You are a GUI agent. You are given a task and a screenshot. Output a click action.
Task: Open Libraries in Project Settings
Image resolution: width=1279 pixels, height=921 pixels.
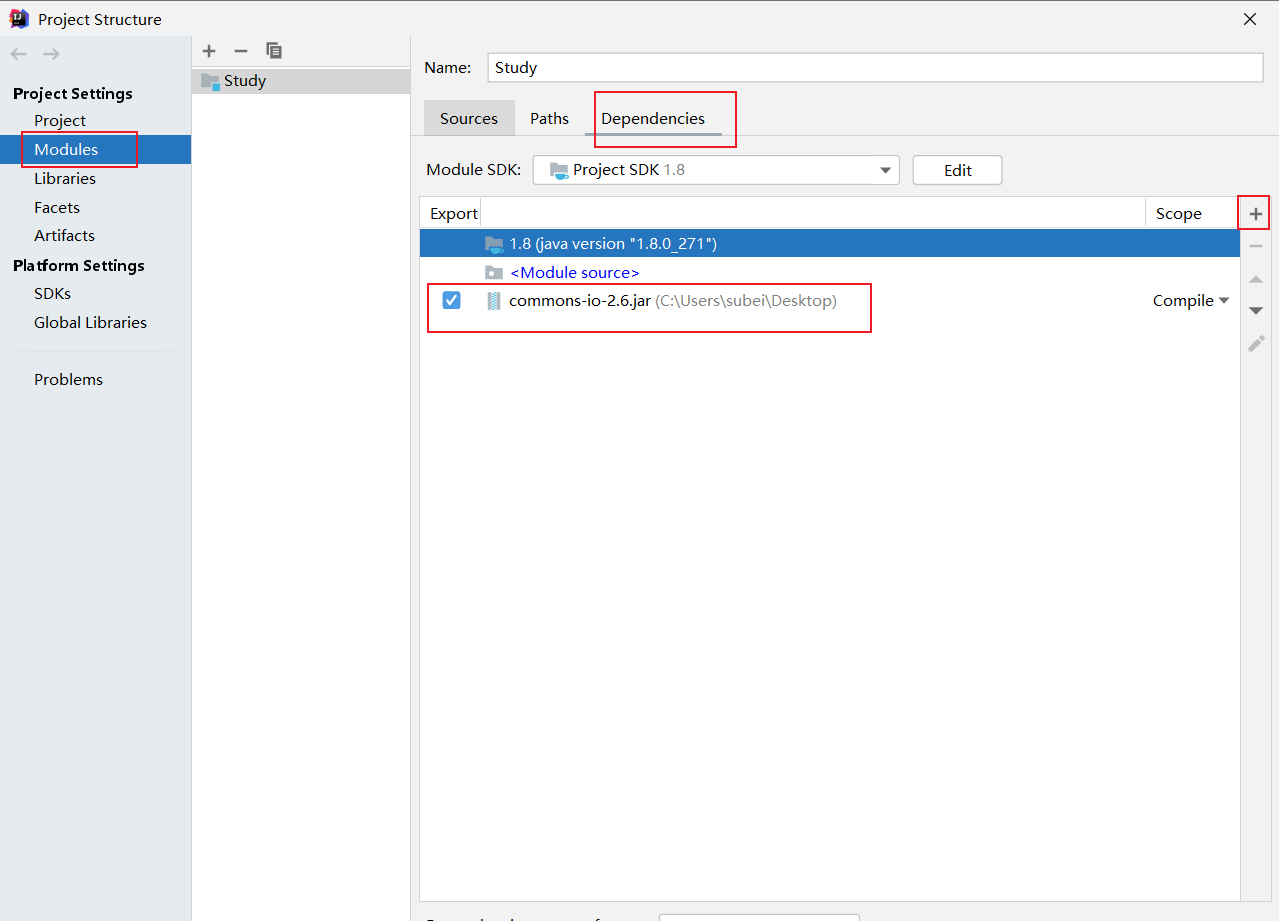coord(65,178)
